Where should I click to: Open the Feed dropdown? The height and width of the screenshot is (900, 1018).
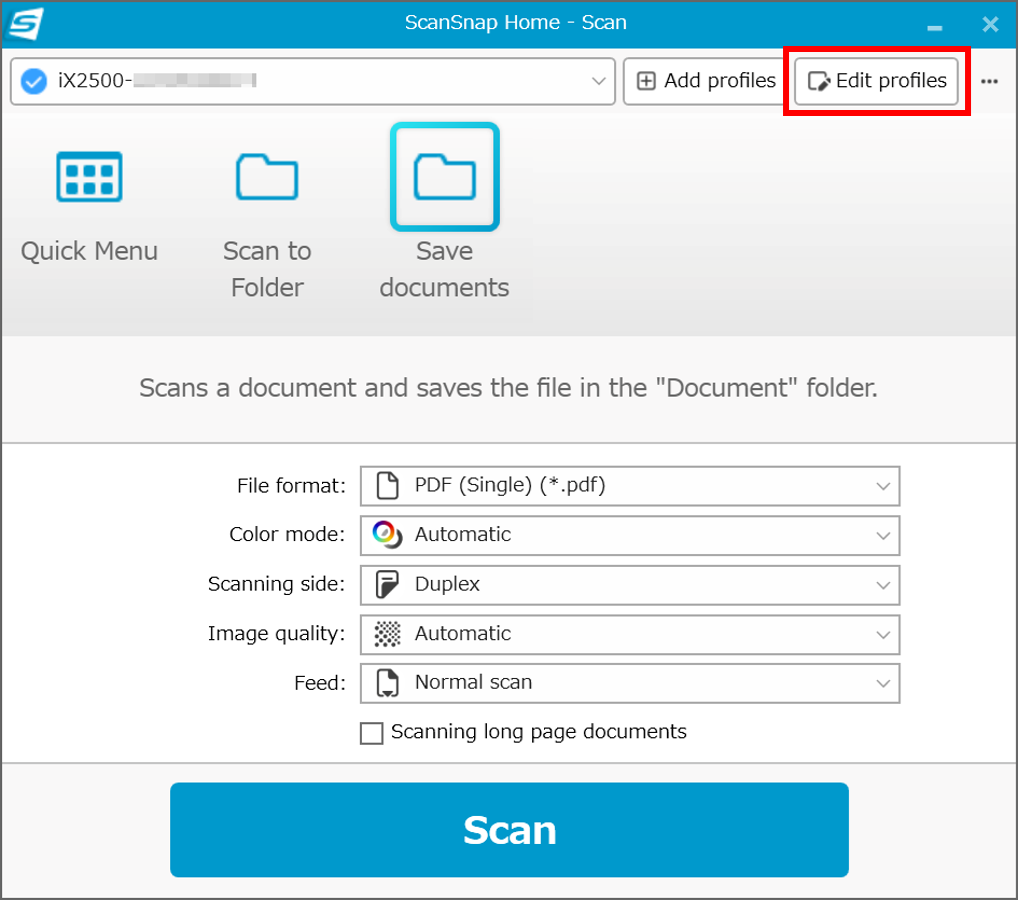tap(630, 683)
